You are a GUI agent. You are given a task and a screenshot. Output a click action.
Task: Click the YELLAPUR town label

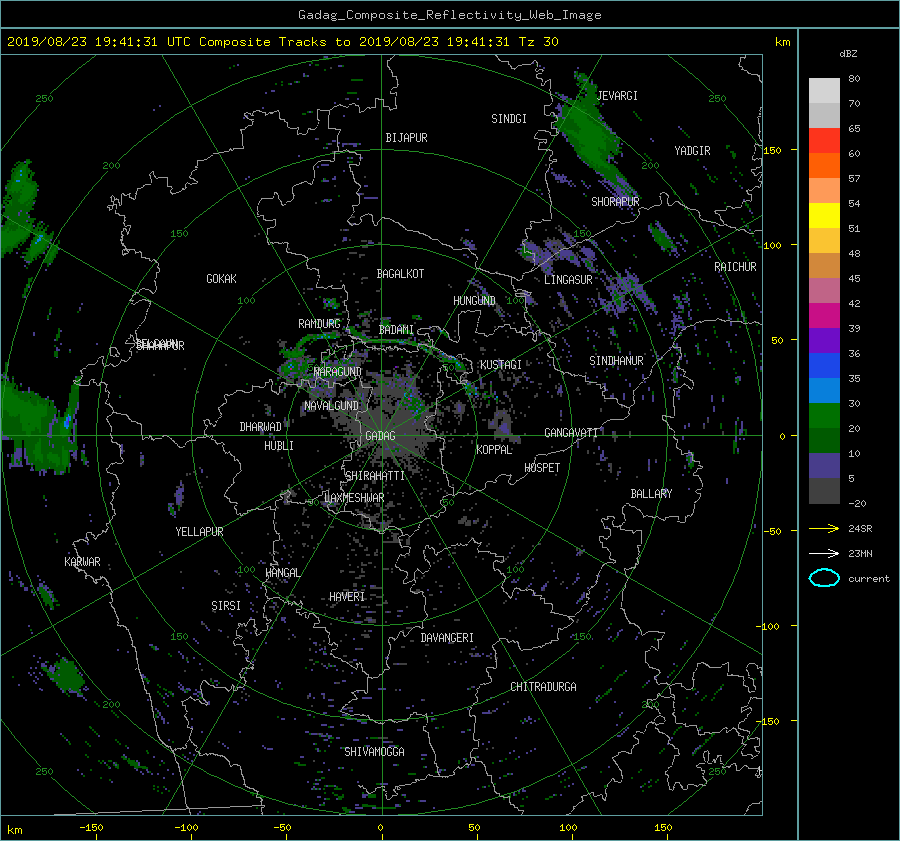click(x=199, y=532)
